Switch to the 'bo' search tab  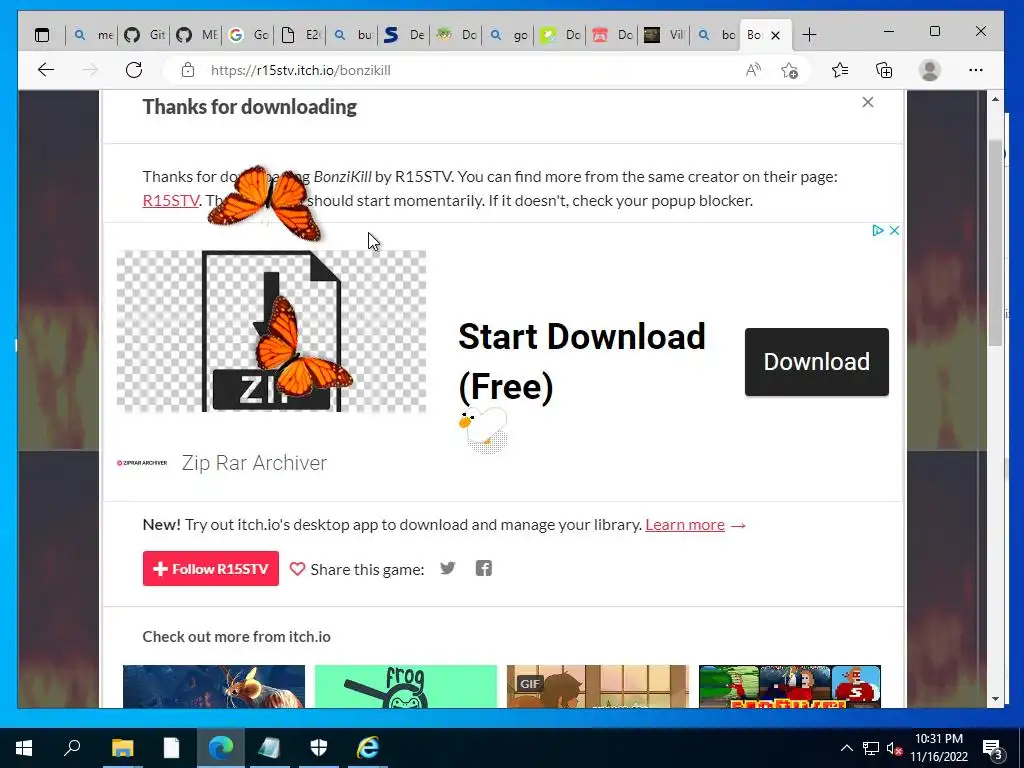pyautogui.click(x=716, y=35)
